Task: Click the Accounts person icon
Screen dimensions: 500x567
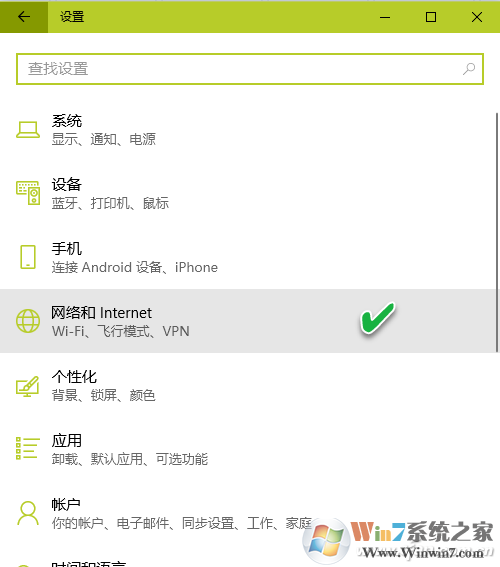Action: 28,513
